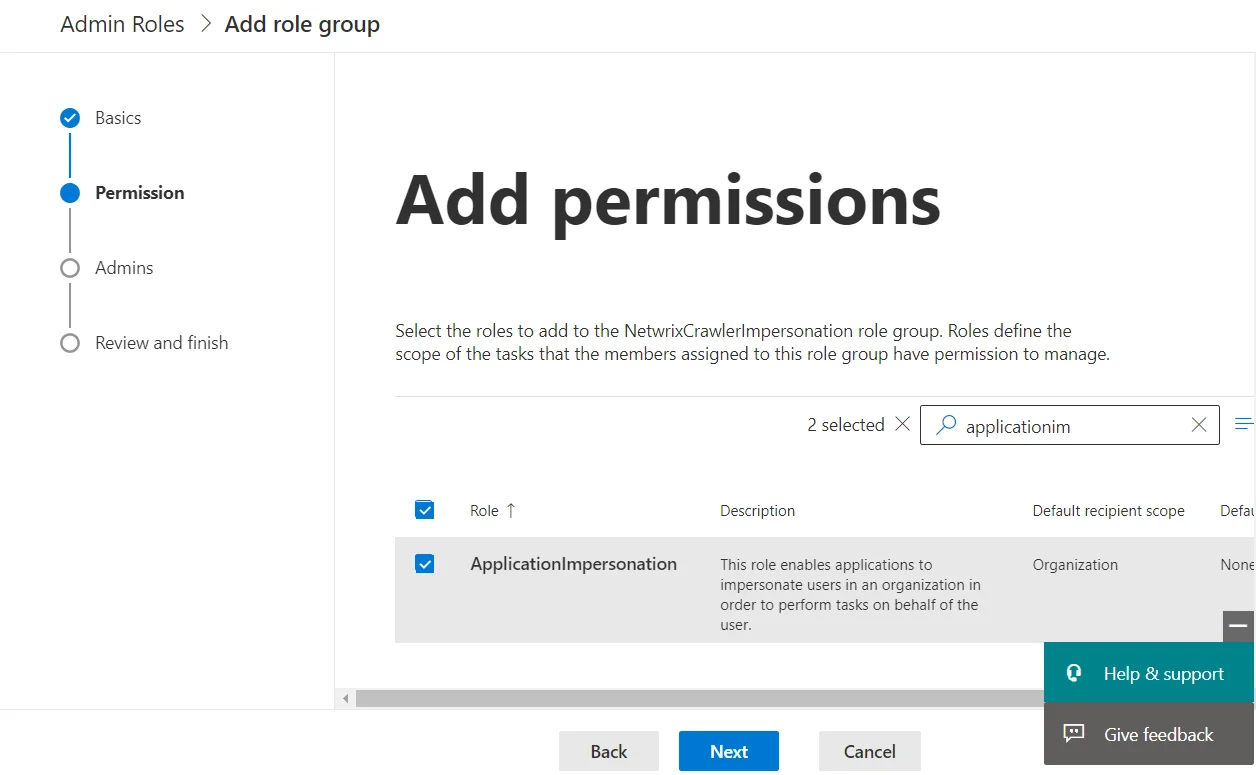The image size is (1256, 775).
Task: Click the Organization scope cell
Action: (x=1075, y=565)
